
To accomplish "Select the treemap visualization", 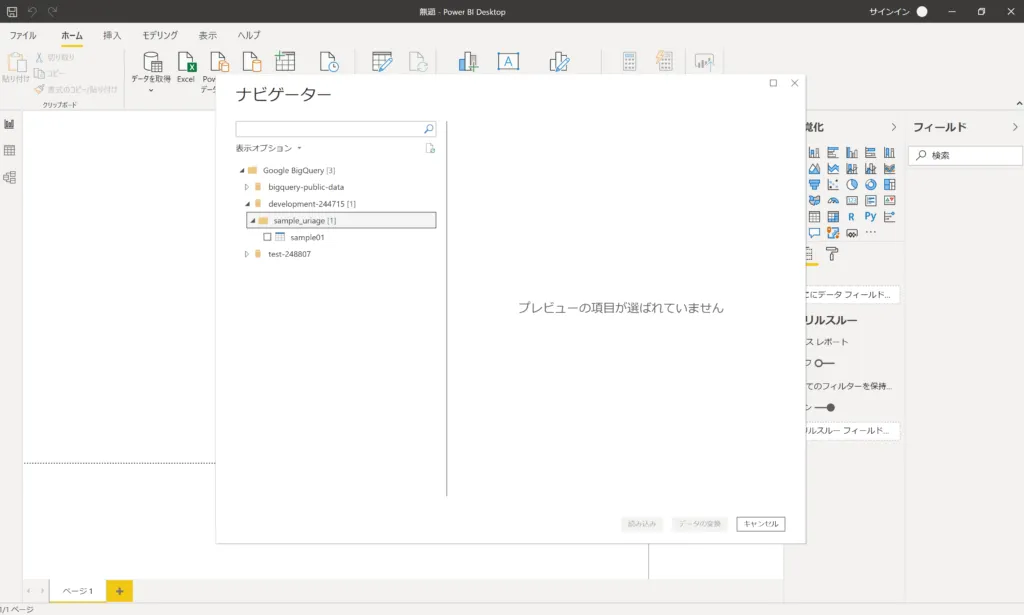I will point(889,185).
